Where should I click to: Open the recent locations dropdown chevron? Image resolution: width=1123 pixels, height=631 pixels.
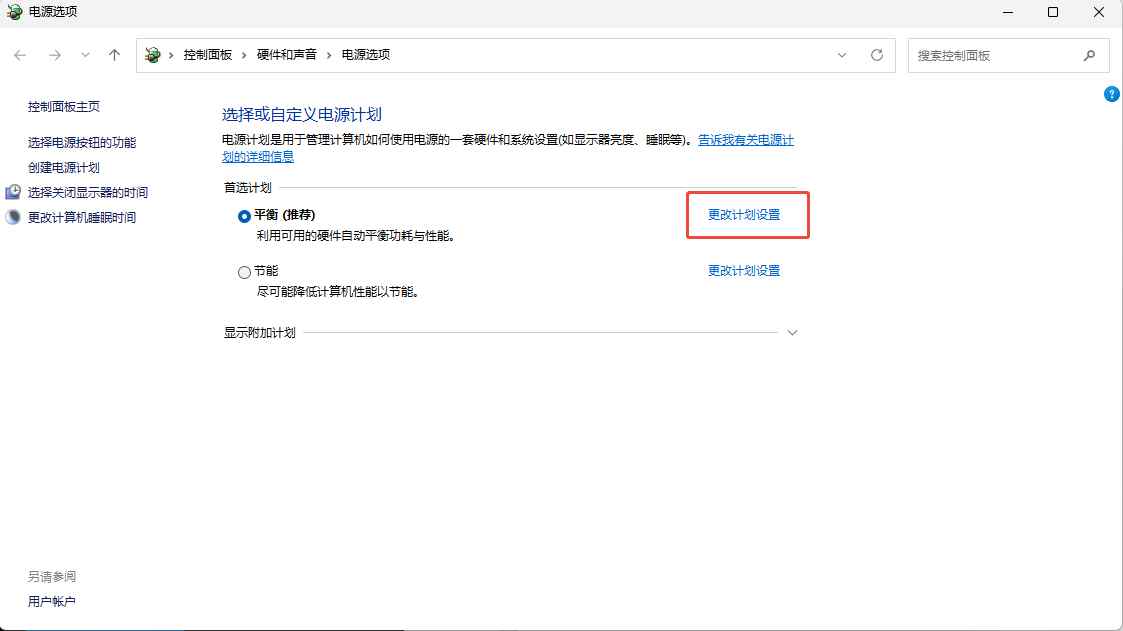pyautogui.click(x=85, y=55)
